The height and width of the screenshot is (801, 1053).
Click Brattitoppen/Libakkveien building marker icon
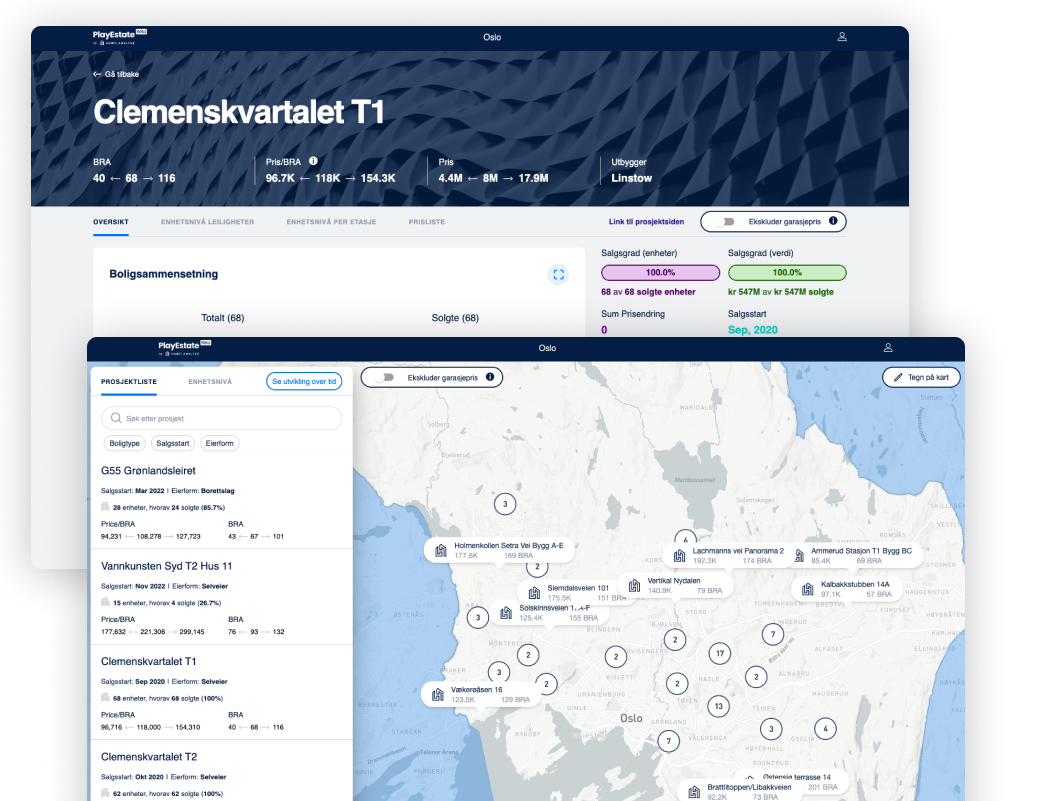point(694,792)
